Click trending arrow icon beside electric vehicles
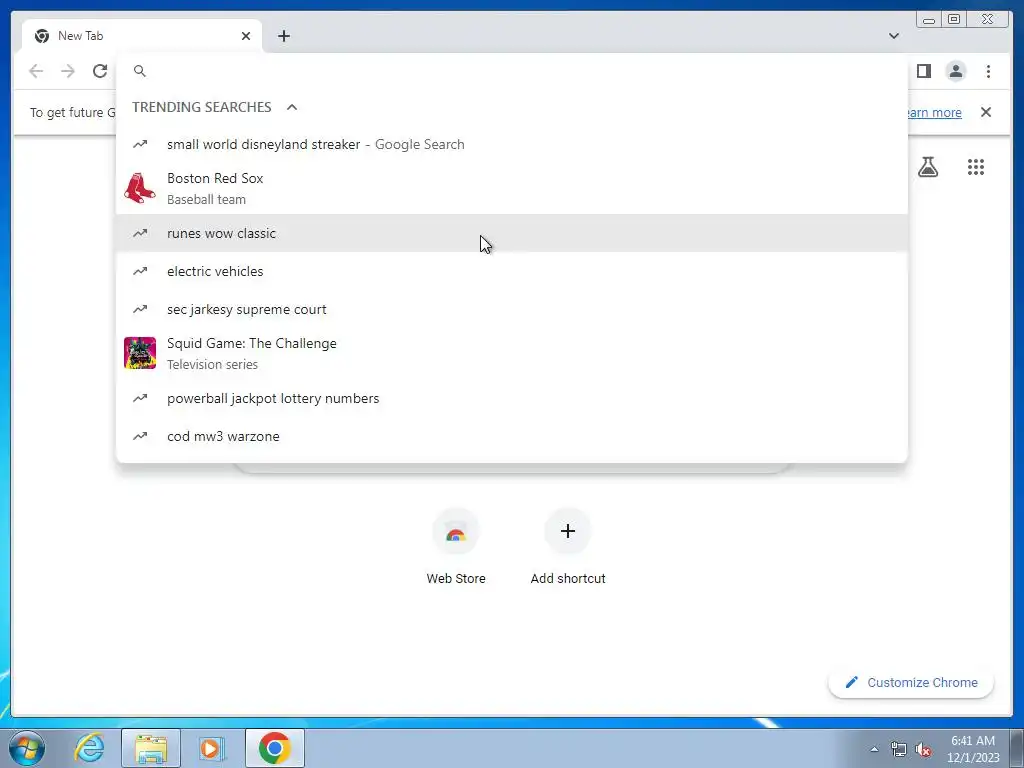Viewport: 1024px width, 768px height. [x=140, y=271]
